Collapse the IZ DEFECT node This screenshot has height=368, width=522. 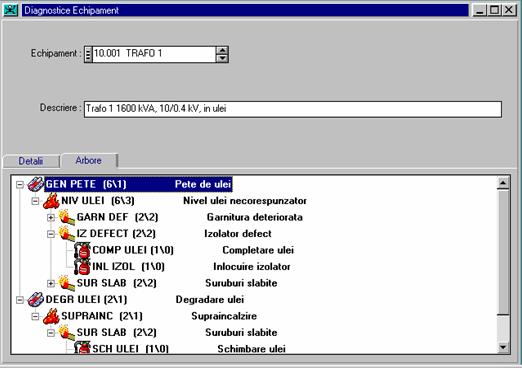51,234
